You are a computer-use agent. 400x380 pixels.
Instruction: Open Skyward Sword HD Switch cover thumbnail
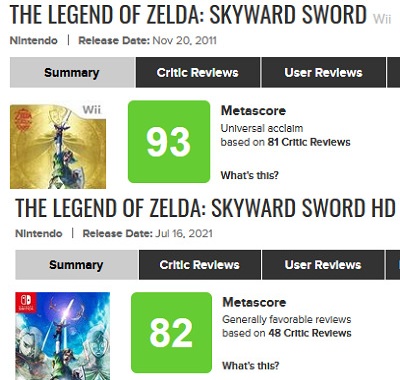(62, 336)
